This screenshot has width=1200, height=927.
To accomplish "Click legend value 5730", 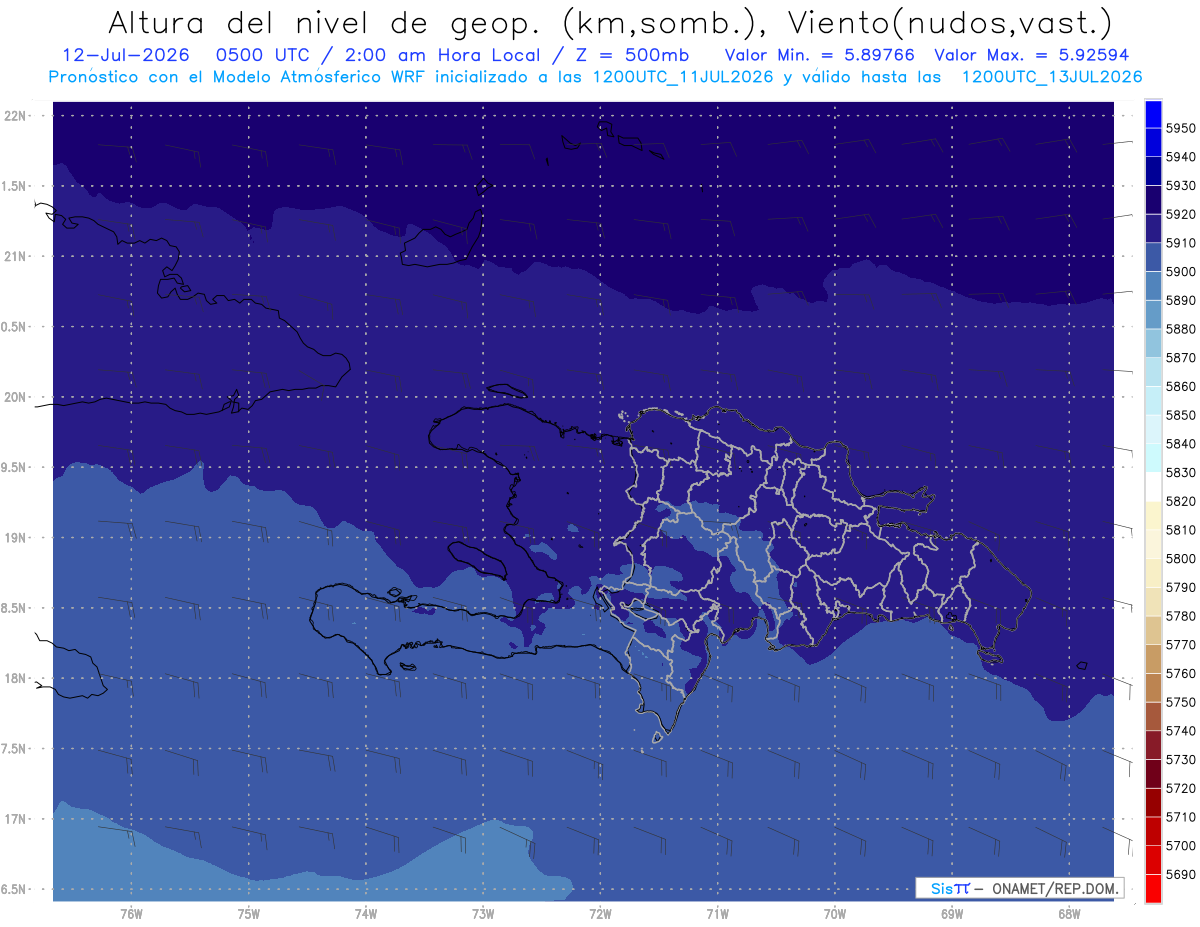I will coord(1180,759).
